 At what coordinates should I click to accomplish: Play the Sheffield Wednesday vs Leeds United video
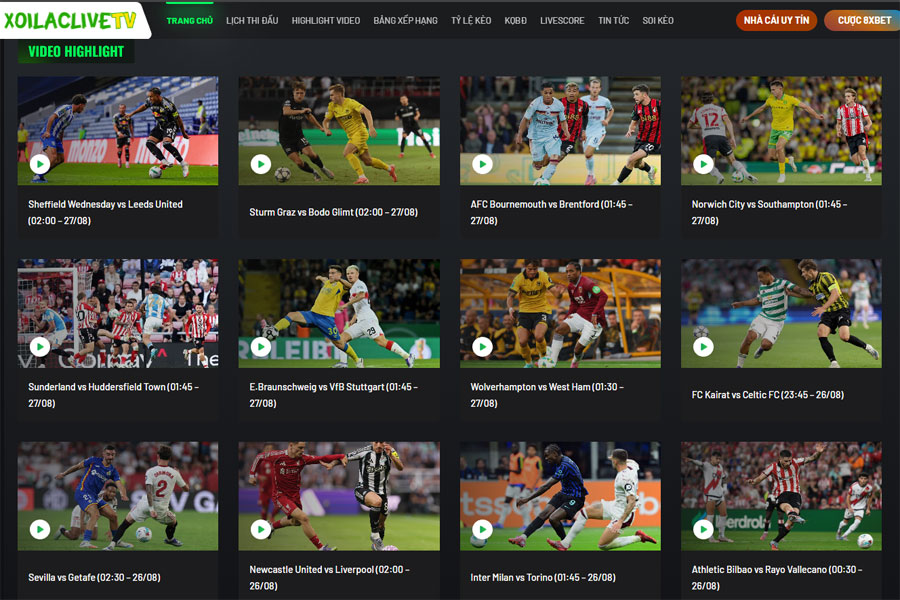[x=40, y=164]
